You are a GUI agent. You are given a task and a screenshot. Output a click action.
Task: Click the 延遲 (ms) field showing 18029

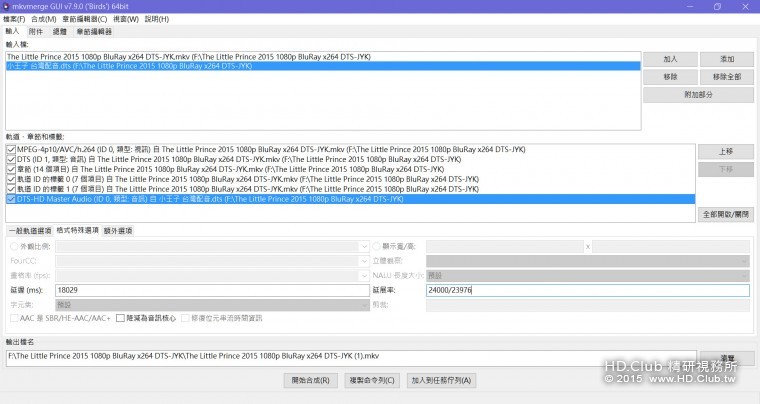212,290
